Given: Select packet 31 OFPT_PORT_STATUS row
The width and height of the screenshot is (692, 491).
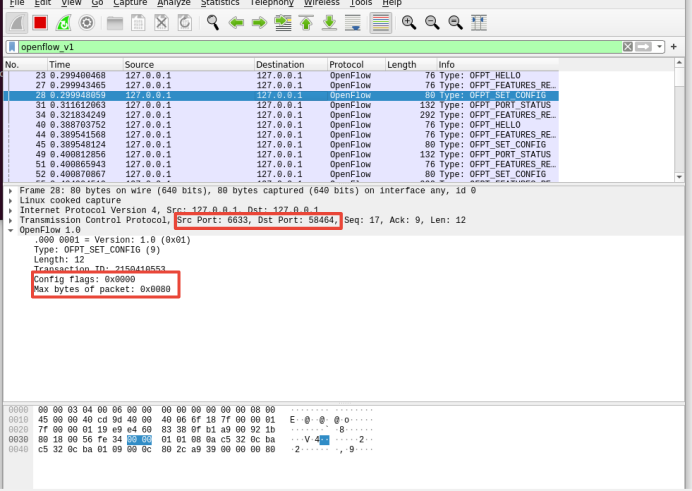Looking at the screenshot, I should 281,105.
